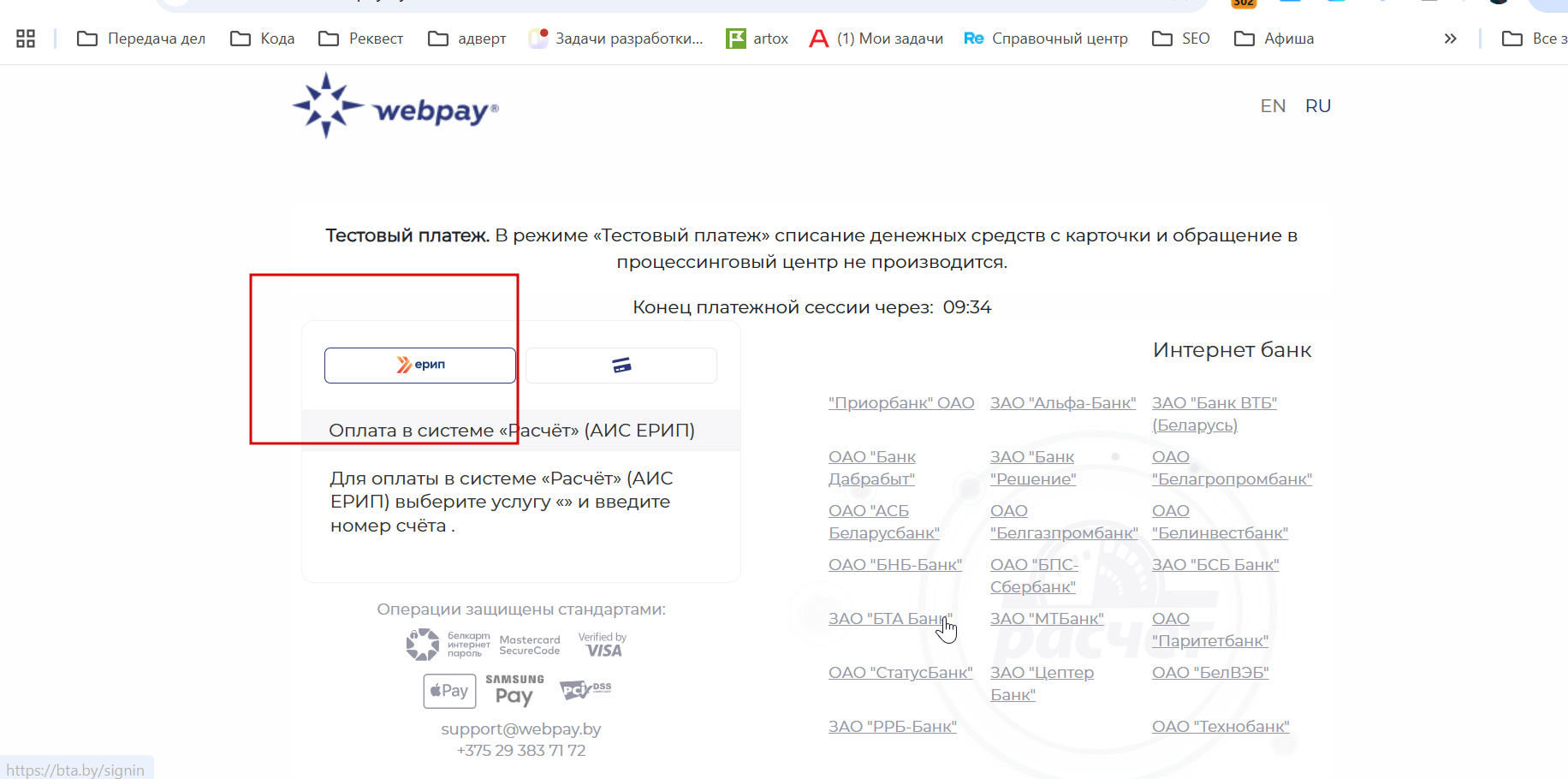
Task: Click the Оплата в системе «Расчёт» heading
Action: point(512,431)
